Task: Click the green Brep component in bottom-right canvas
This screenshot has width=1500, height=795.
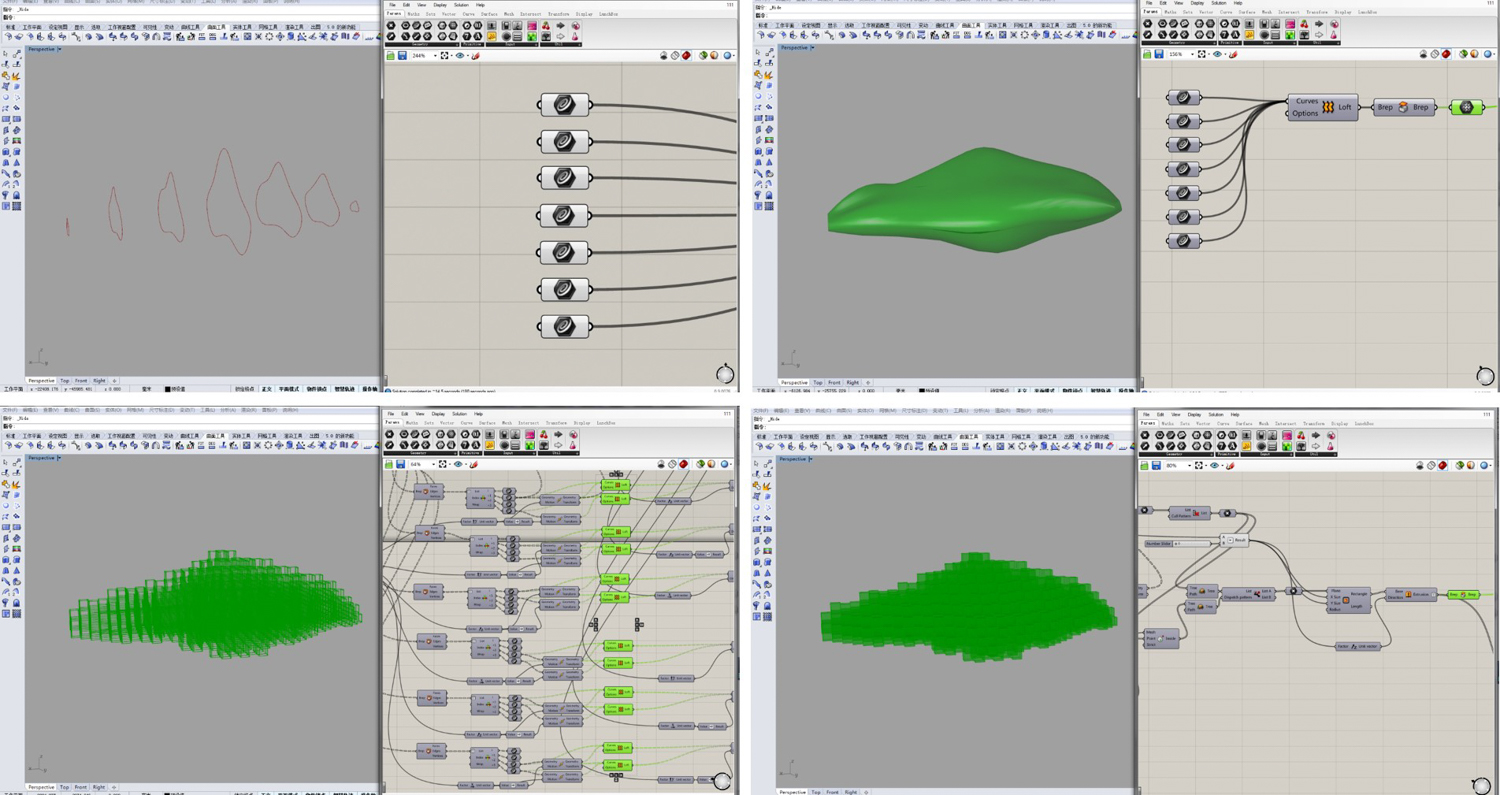Action: tap(1464, 594)
